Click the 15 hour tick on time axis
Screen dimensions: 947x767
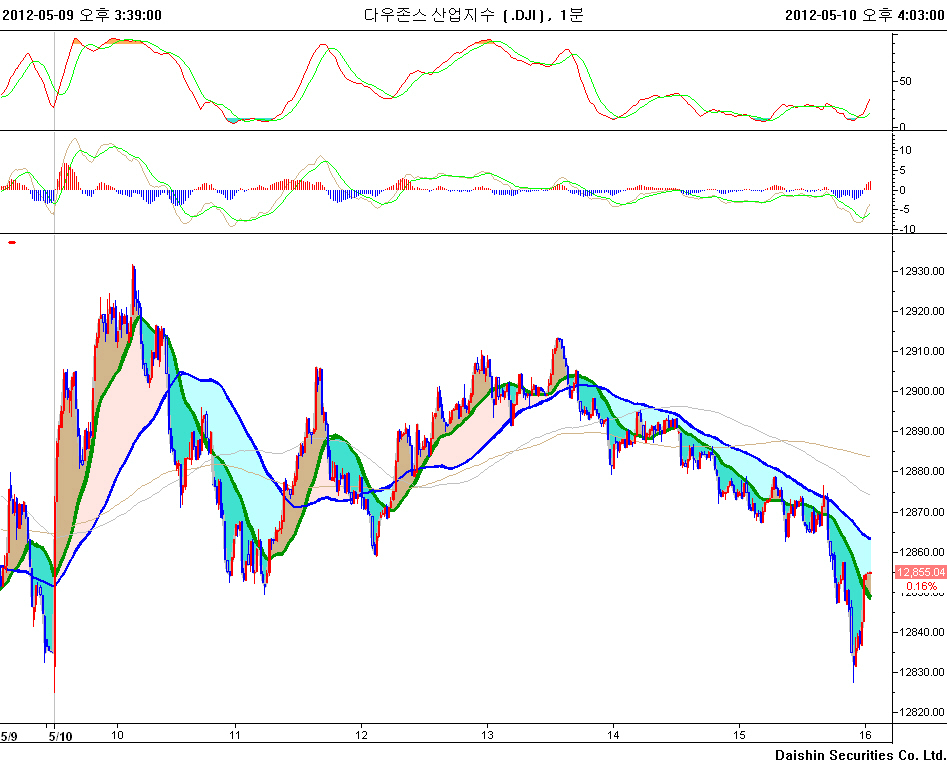(739, 736)
